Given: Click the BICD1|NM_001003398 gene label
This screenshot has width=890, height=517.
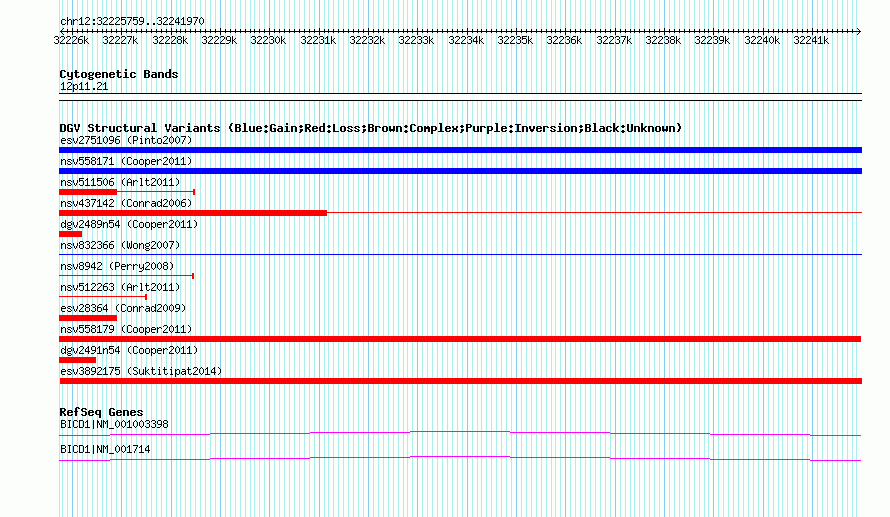Looking at the screenshot, I should click(114, 424).
